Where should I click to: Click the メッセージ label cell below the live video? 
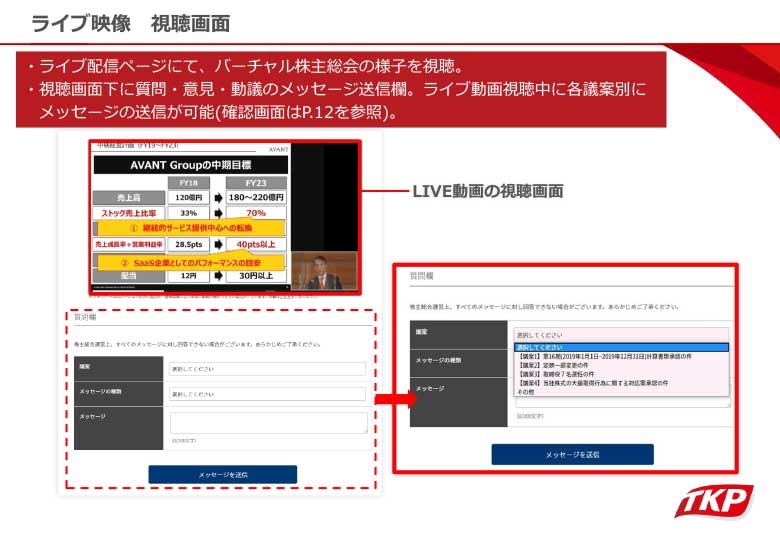[118, 428]
